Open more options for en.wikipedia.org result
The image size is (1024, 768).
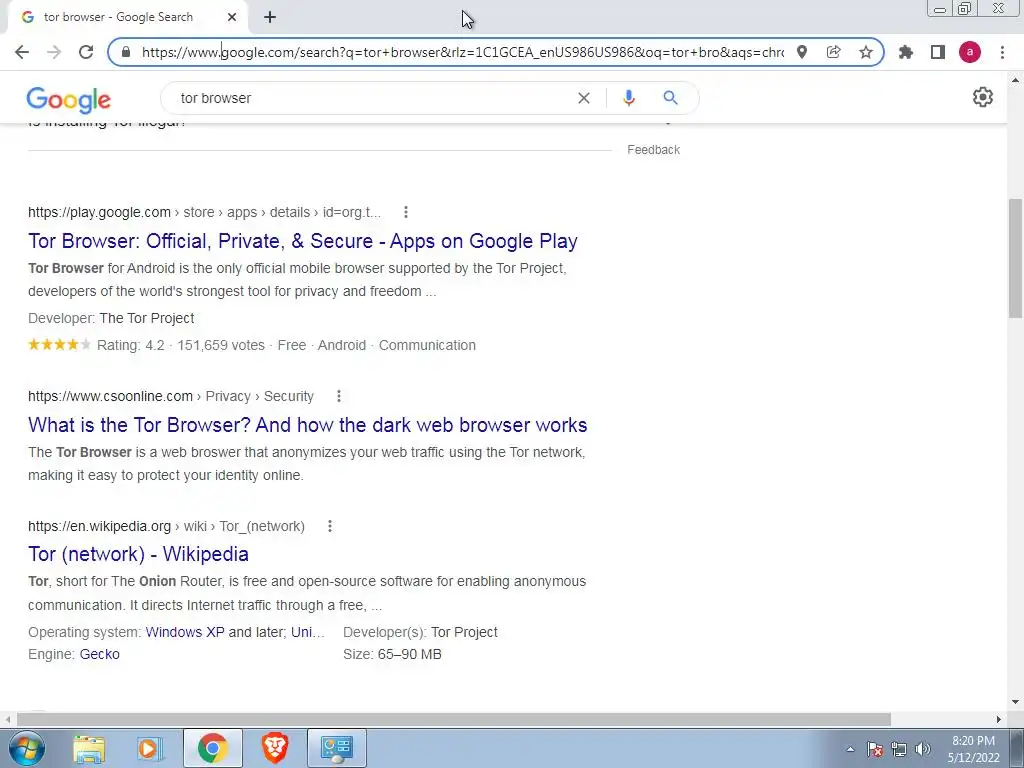330,526
